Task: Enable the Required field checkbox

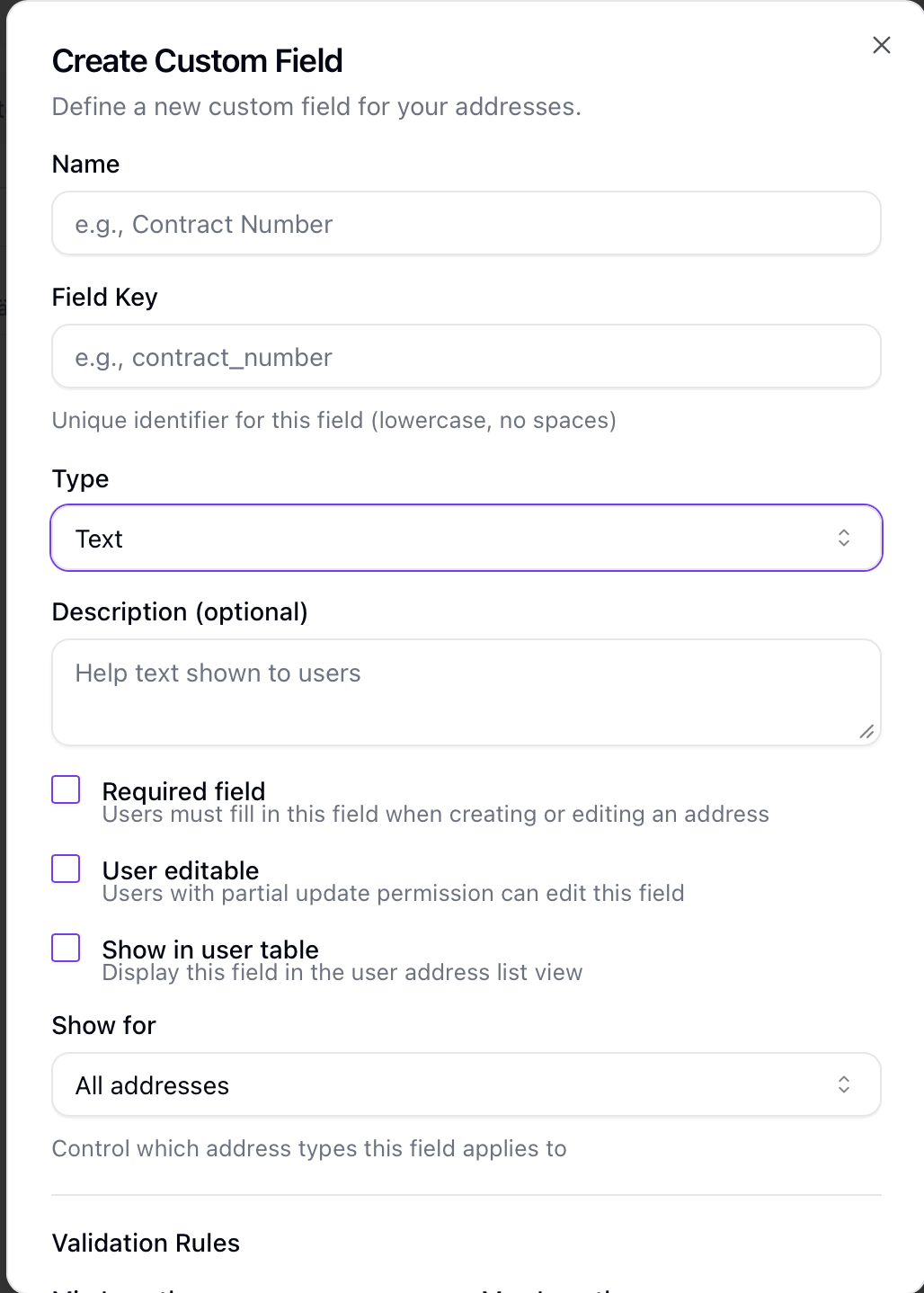Action: (66, 789)
